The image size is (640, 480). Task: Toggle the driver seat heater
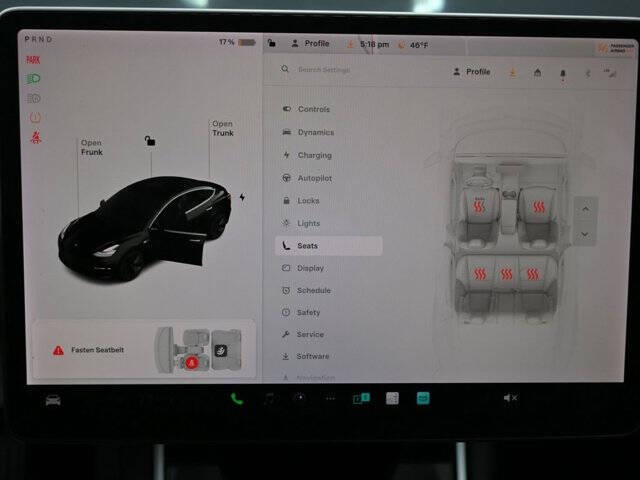(x=479, y=207)
